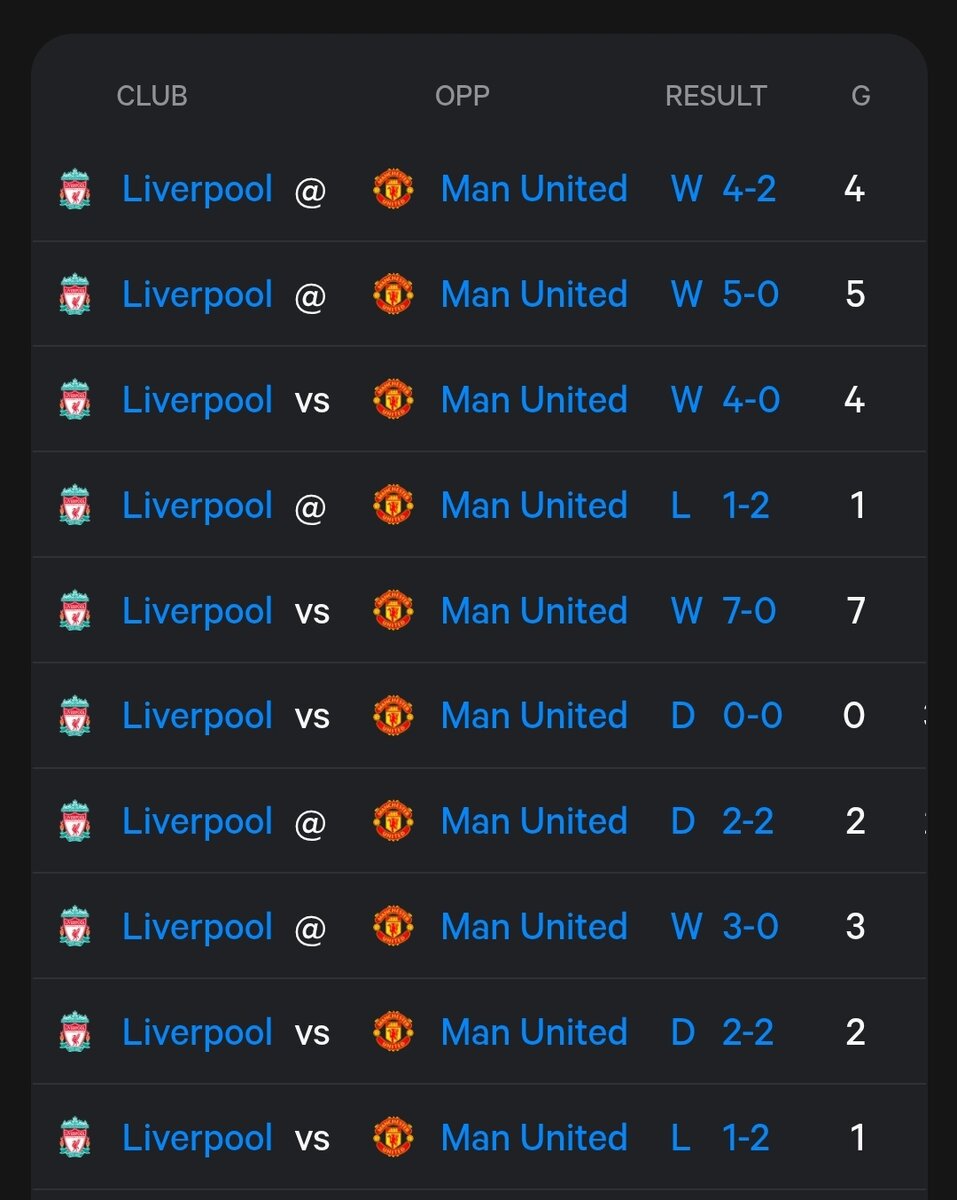Click the RESULT column header
This screenshot has height=1200, width=957.
pyautogui.click(x=716, y=96)
